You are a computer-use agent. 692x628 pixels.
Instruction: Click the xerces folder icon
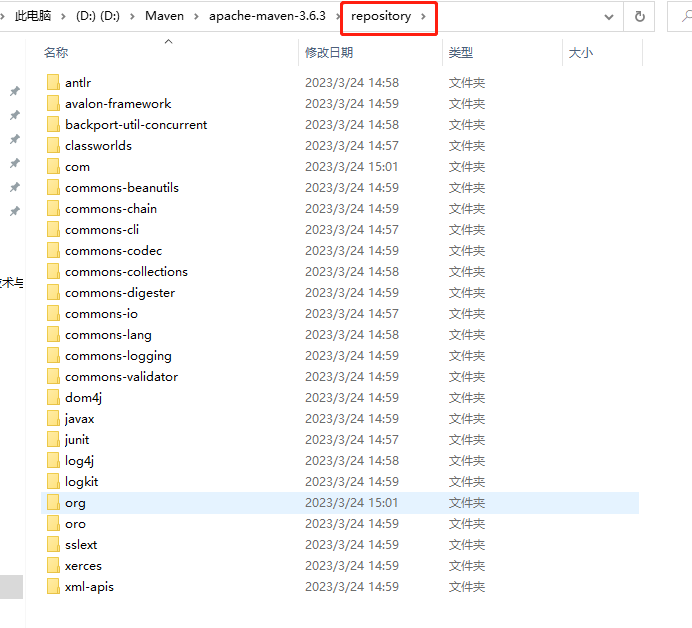coord(53,565)
